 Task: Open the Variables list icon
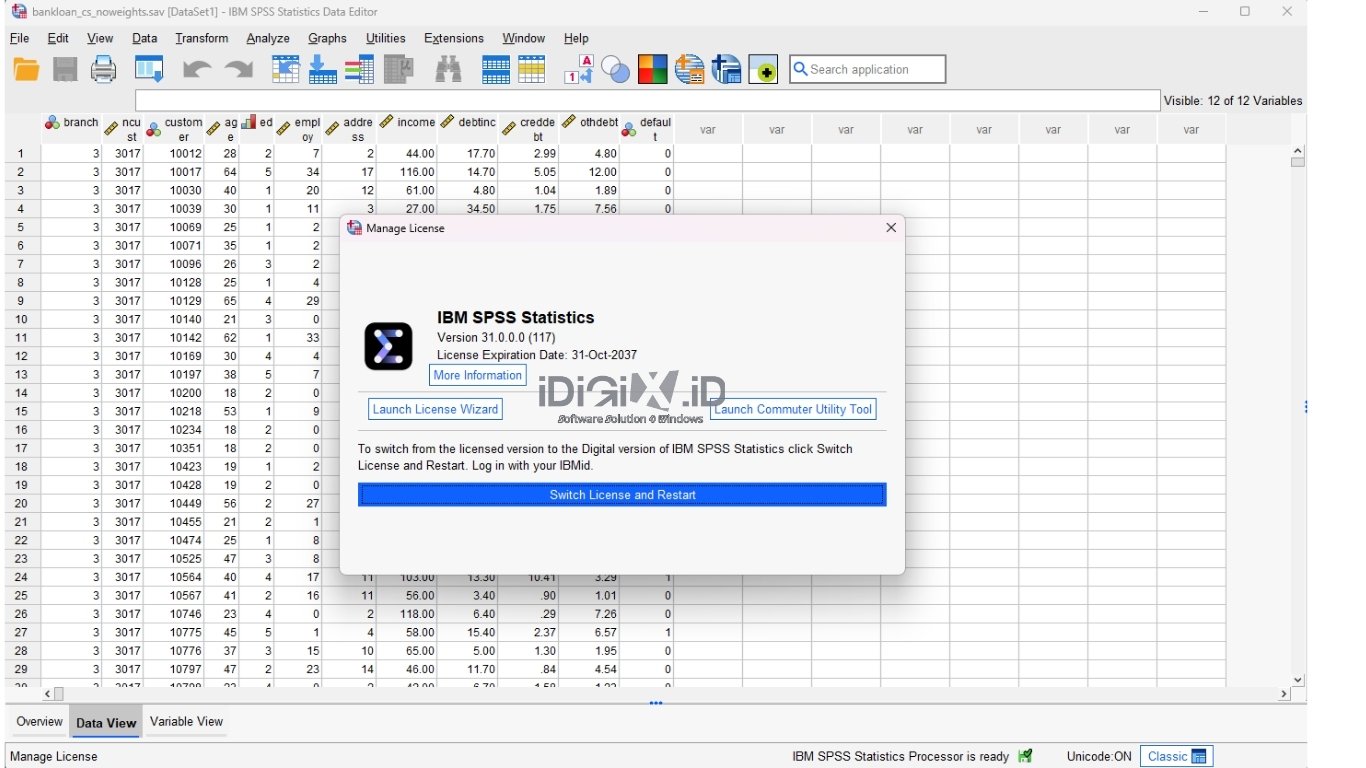click(359, 69)
